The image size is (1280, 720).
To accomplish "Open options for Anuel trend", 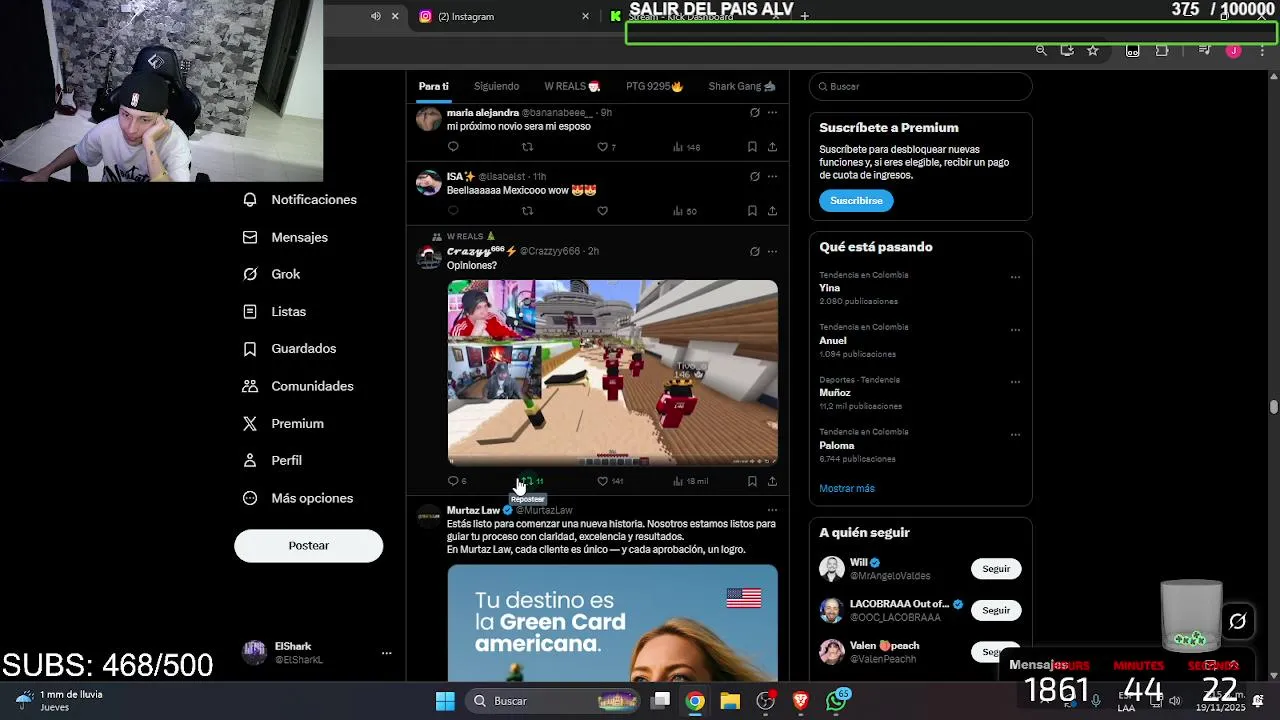I will 1015,330.
